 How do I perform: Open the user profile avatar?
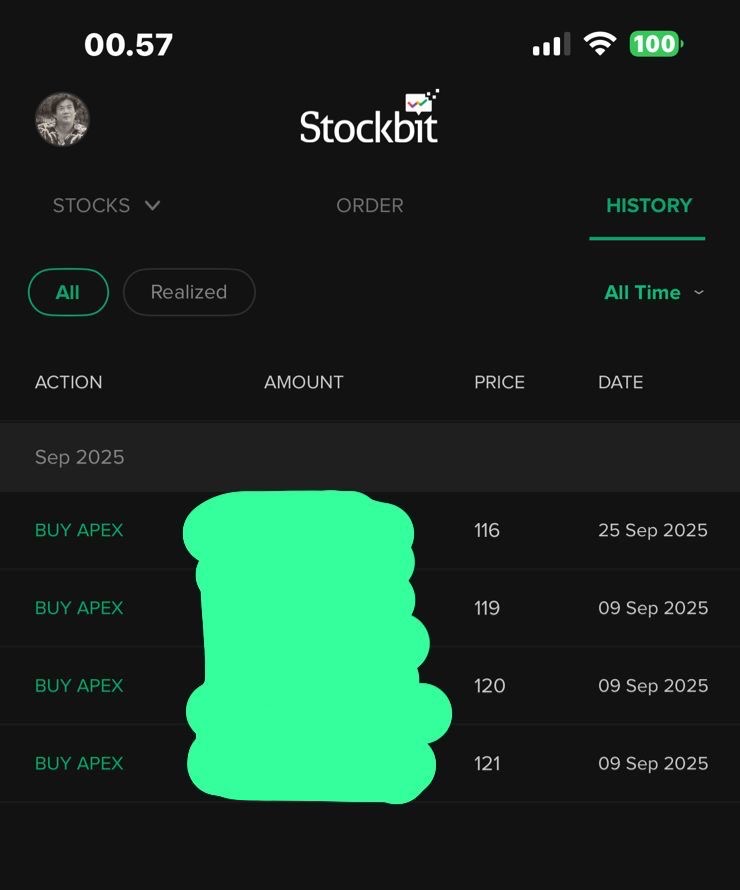coord(62,120)
